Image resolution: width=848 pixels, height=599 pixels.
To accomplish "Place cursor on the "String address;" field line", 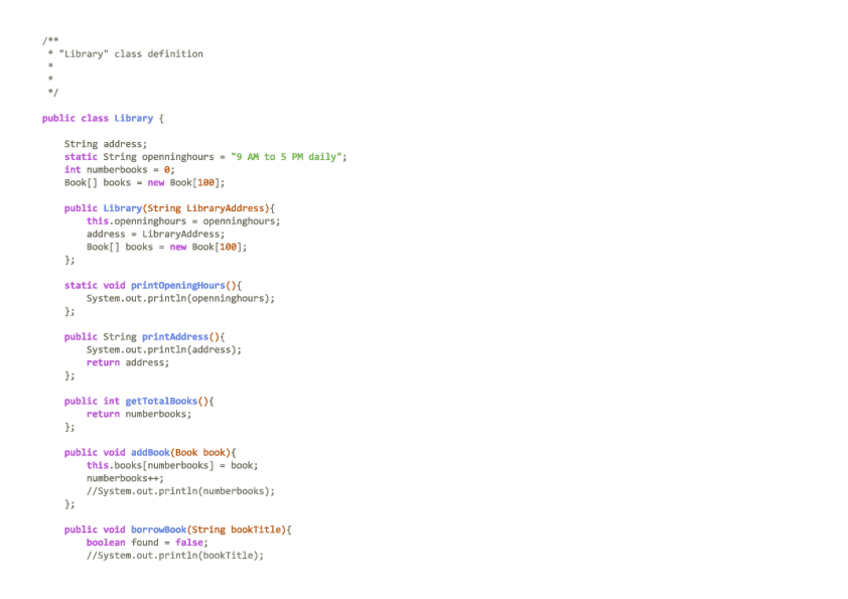I will coord(105,144).
